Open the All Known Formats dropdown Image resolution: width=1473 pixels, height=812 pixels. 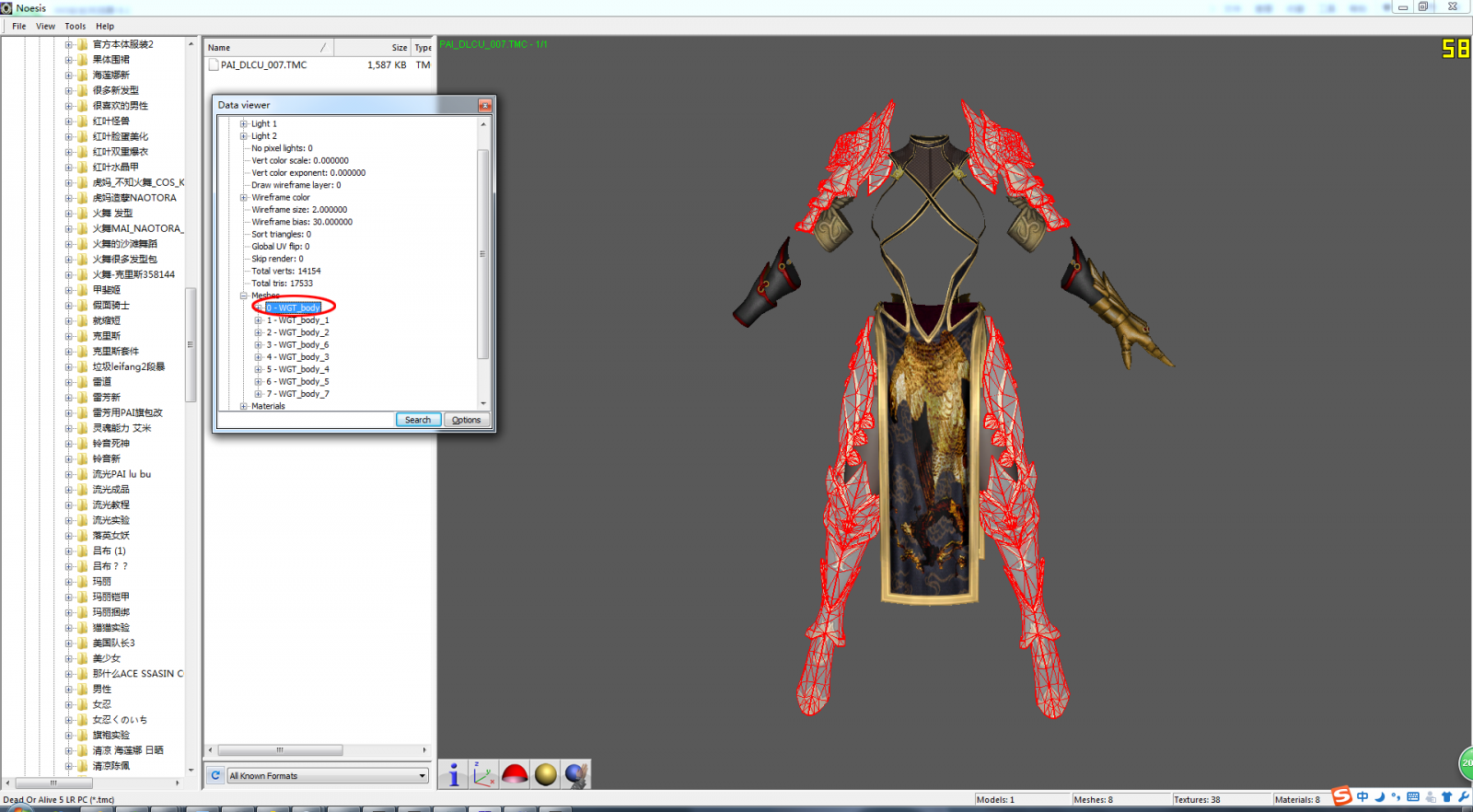tap(328, 776)
